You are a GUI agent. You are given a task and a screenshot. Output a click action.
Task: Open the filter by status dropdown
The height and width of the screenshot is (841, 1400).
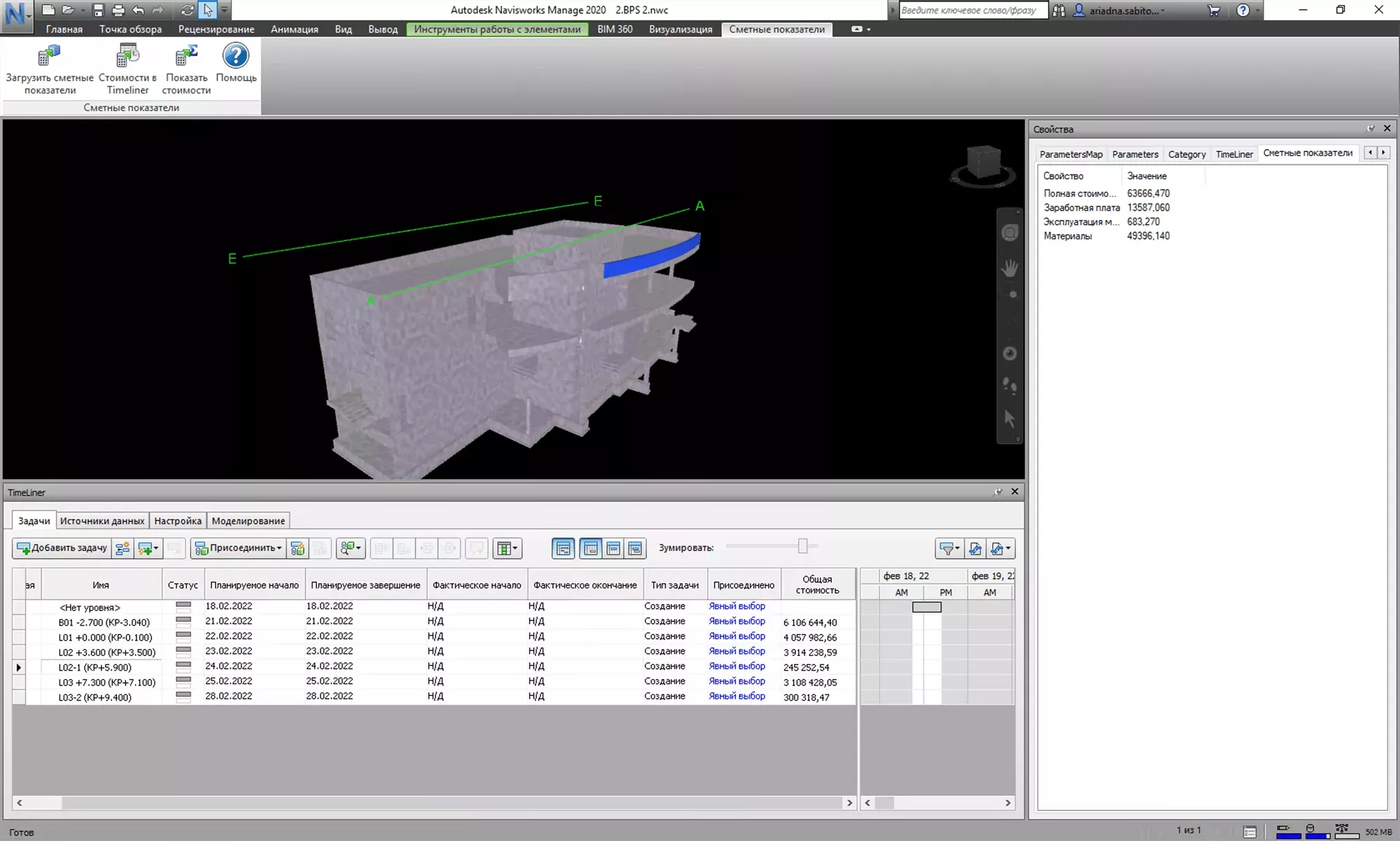(949, 549)
